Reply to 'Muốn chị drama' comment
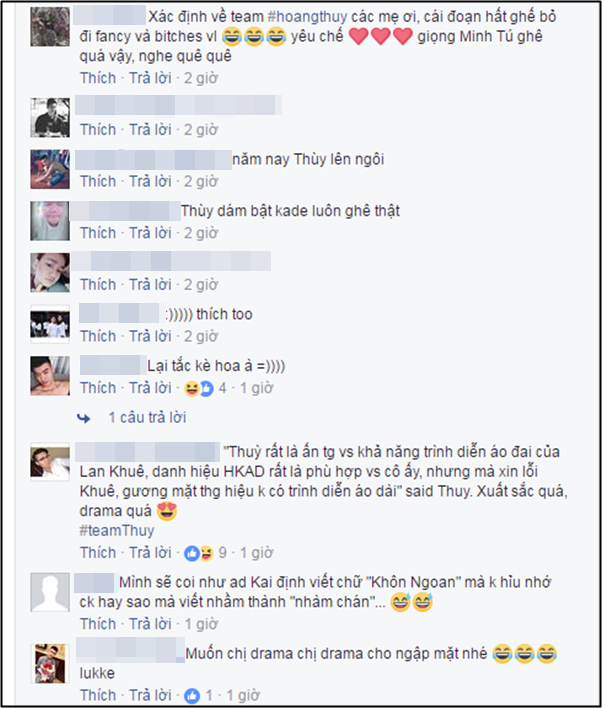Screen dimensions: 602x708 (150, 695)
